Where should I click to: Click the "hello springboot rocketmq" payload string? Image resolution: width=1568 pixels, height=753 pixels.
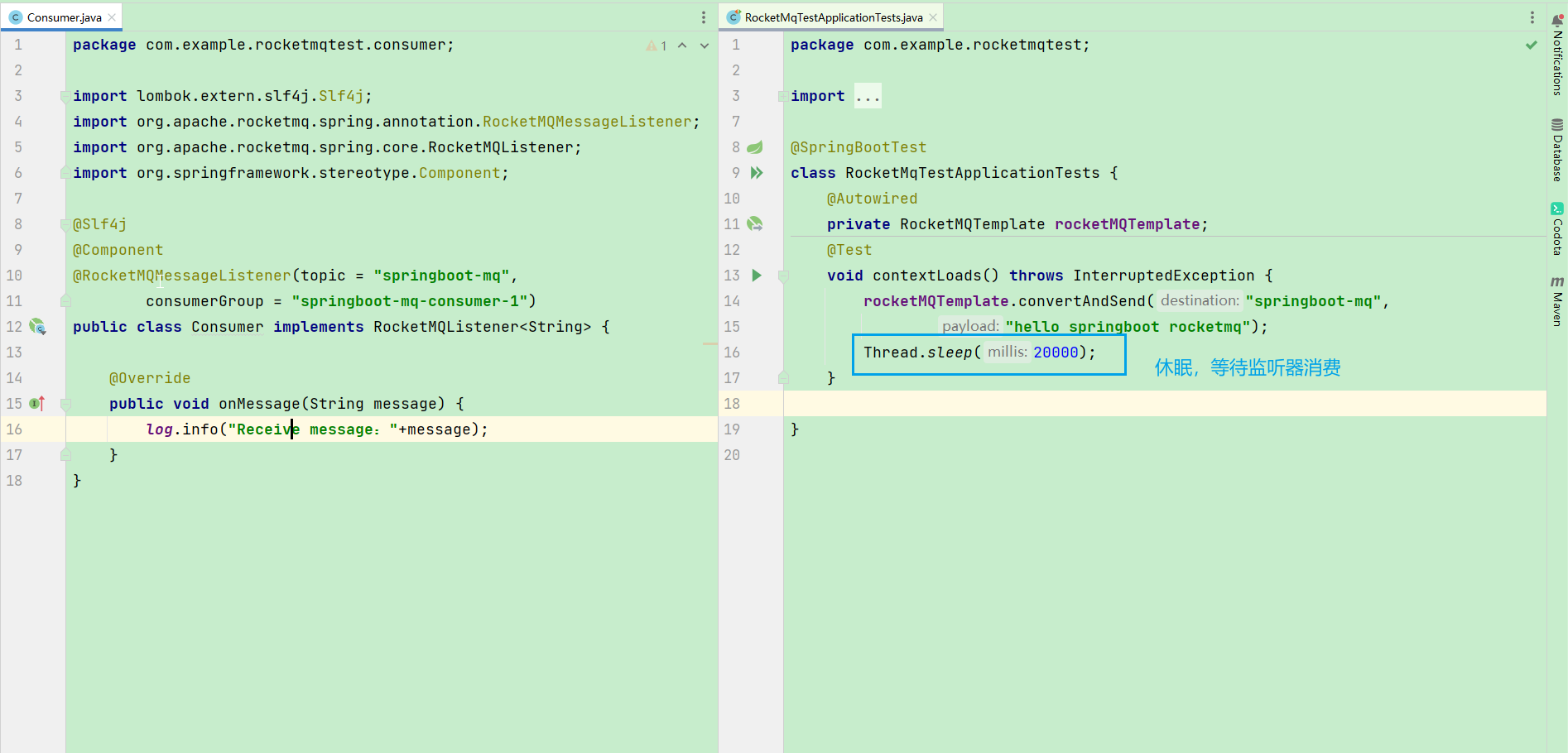(x=1128, y=327)
